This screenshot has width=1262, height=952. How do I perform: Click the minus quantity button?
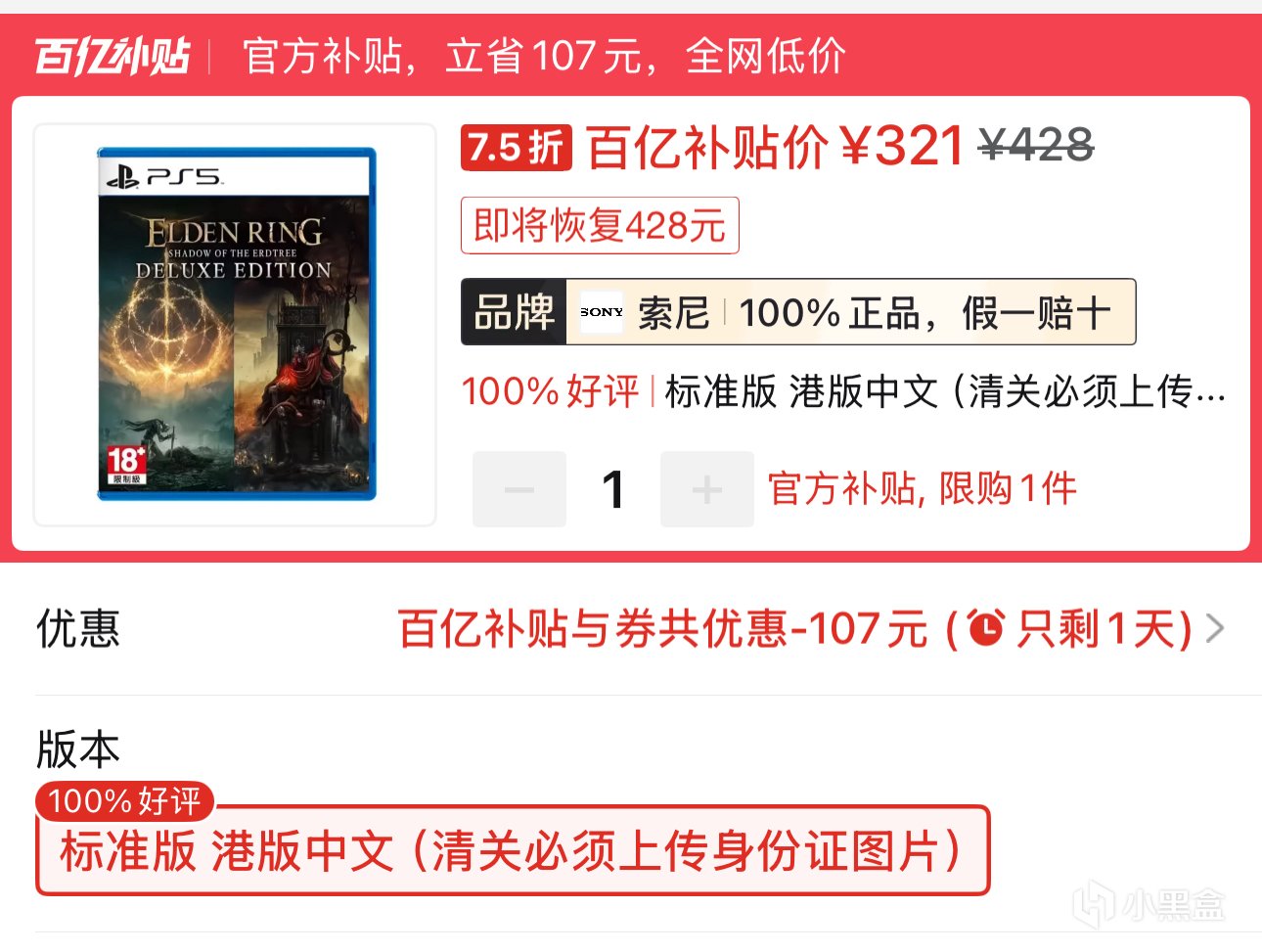coord(519,489)
